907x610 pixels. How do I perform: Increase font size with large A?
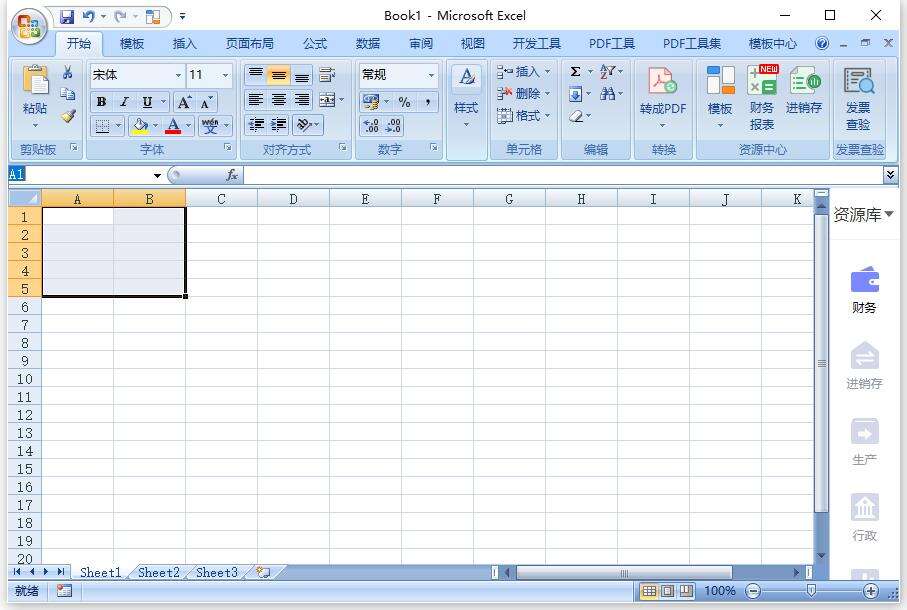point(184,102)
